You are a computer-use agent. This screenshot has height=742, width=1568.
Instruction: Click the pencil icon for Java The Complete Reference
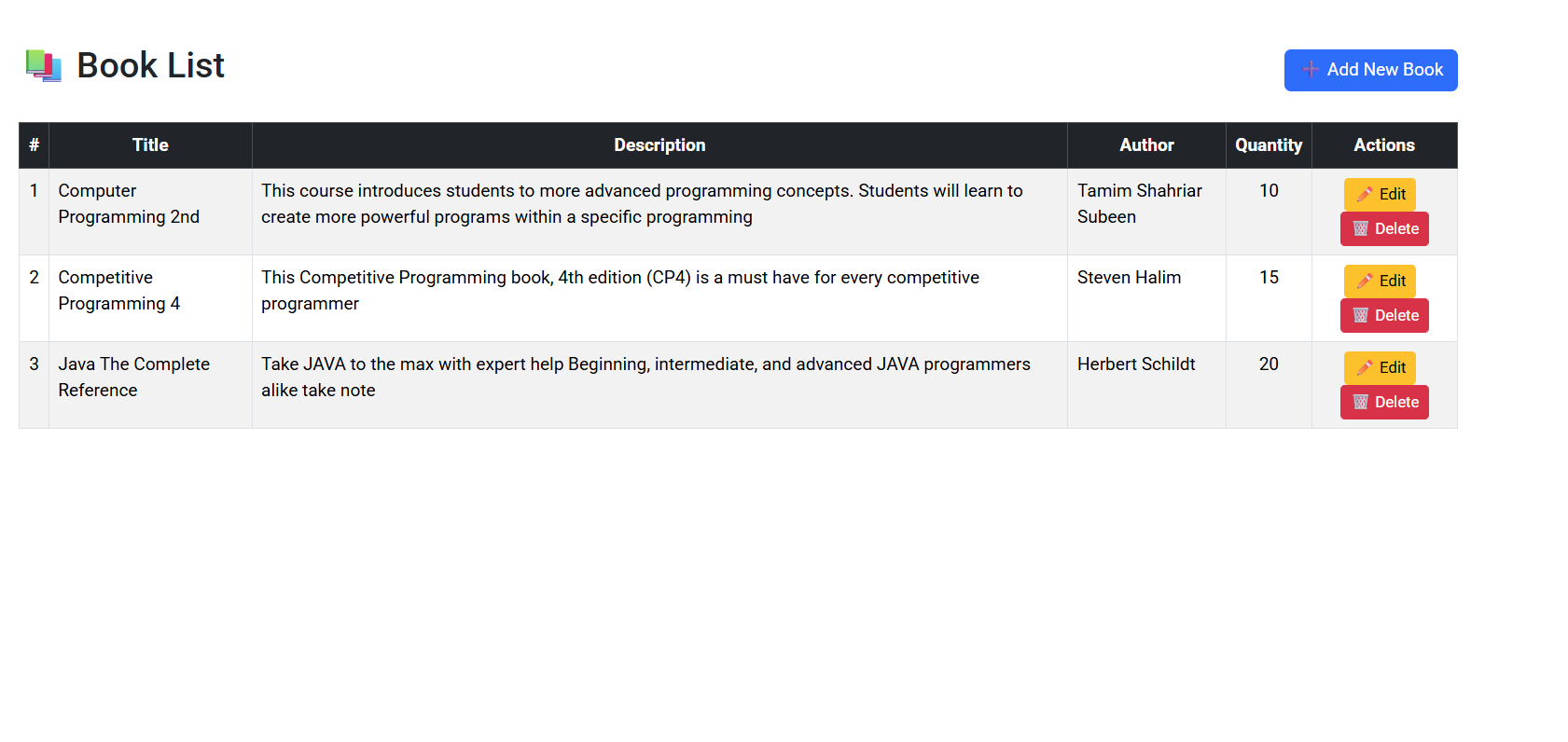coord(1365,367)
